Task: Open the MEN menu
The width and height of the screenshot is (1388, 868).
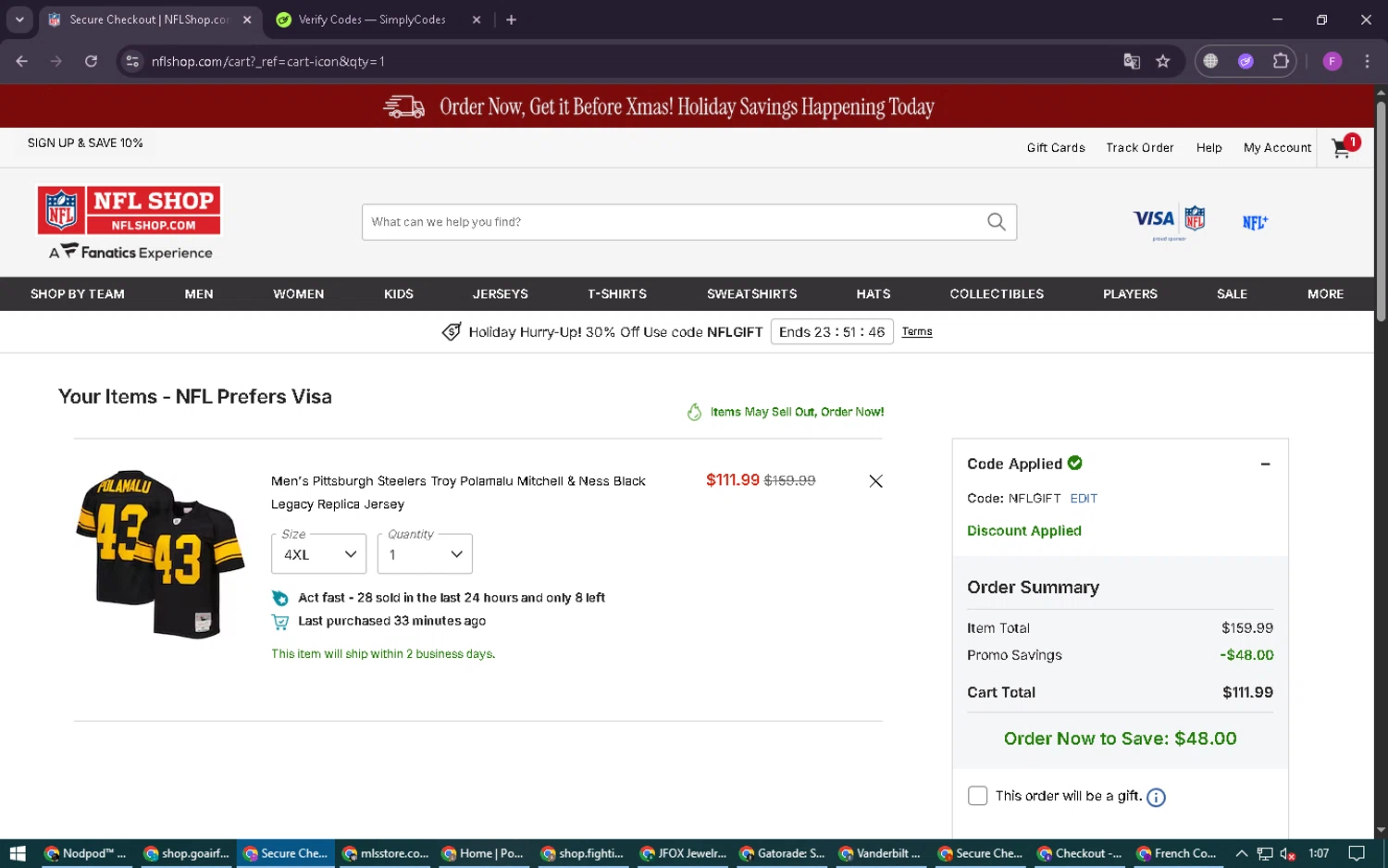Action: pyautogui.click(x=199, y=294)
